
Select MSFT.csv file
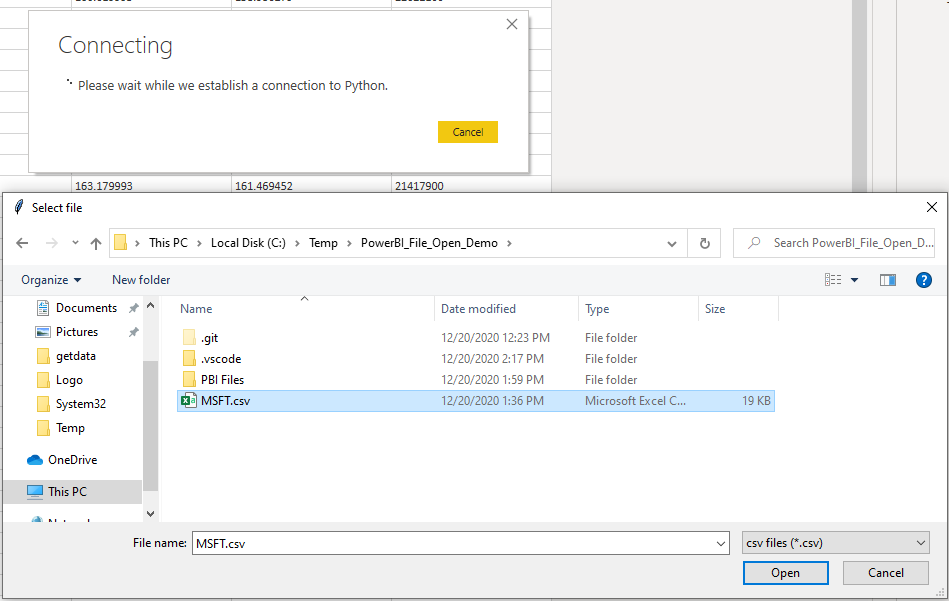(x=476, y=401)
